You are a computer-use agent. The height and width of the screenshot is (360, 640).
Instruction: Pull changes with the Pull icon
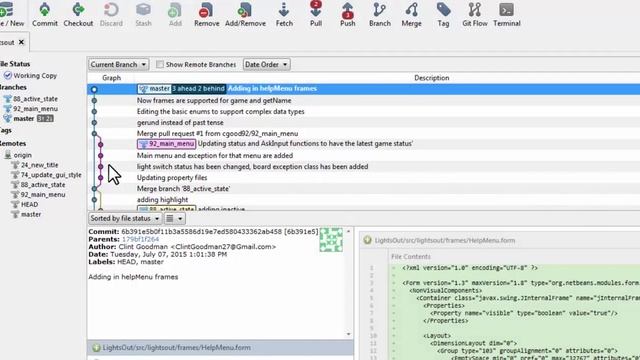pyautogui.click(x=316, y=14)
